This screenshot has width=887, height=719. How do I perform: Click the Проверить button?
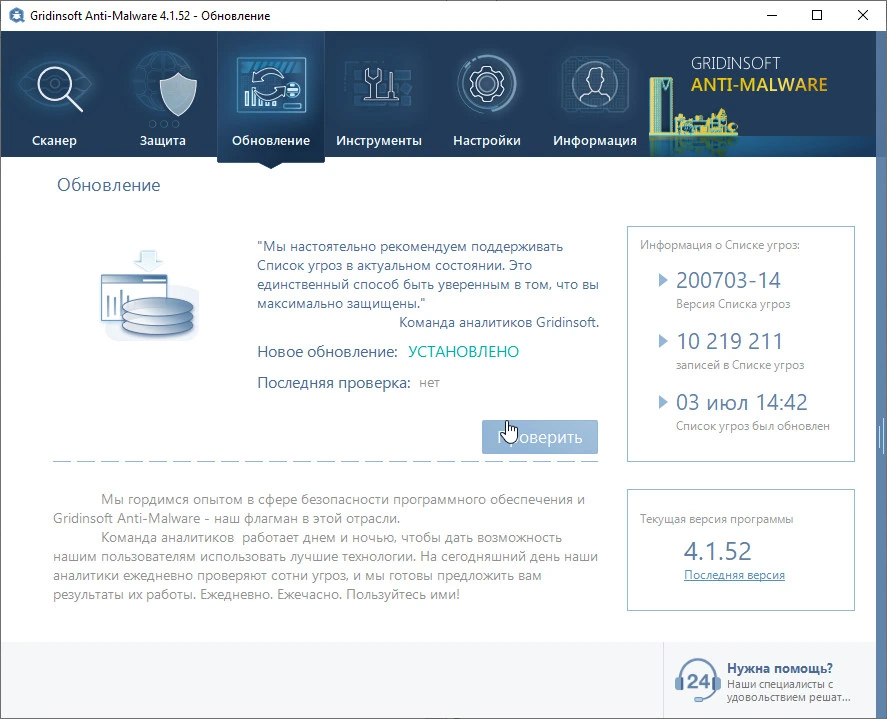click(x=540, y=437)
